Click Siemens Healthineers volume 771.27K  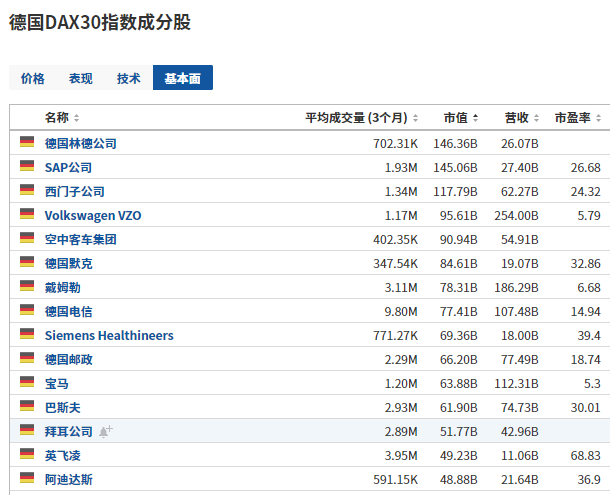click(x=396, y=335)
